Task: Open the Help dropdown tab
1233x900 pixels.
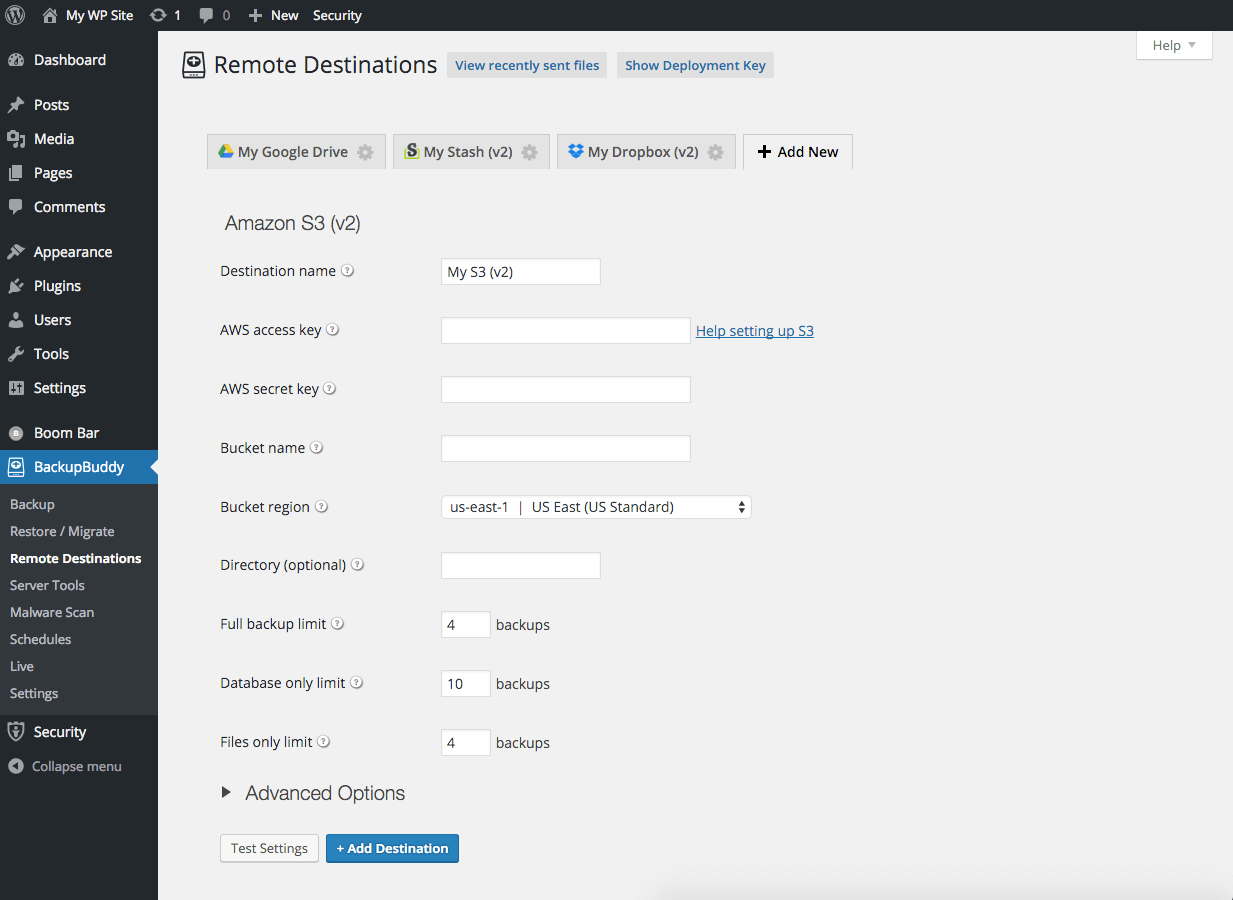Action: point(1174,45)
